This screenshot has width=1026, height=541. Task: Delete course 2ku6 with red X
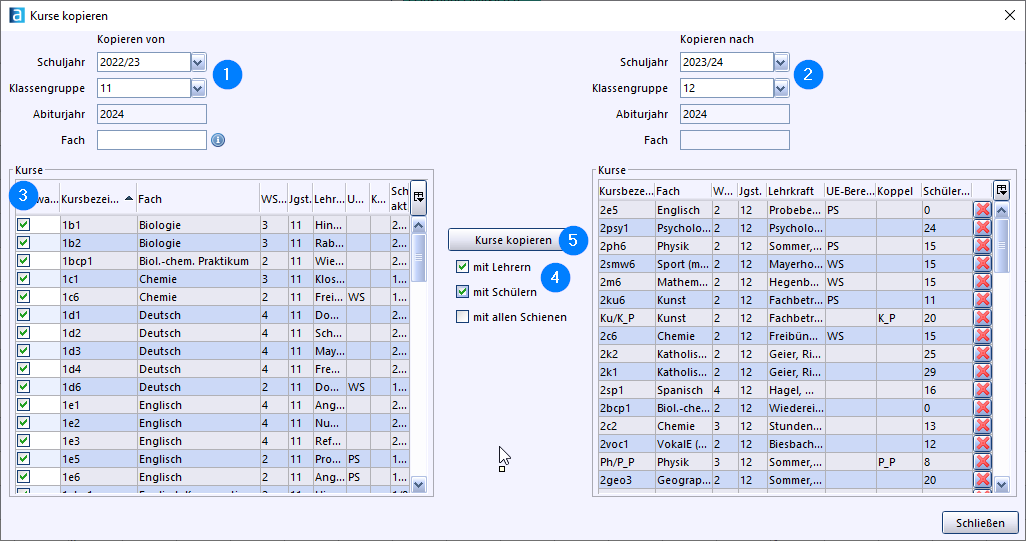point(982,300)
